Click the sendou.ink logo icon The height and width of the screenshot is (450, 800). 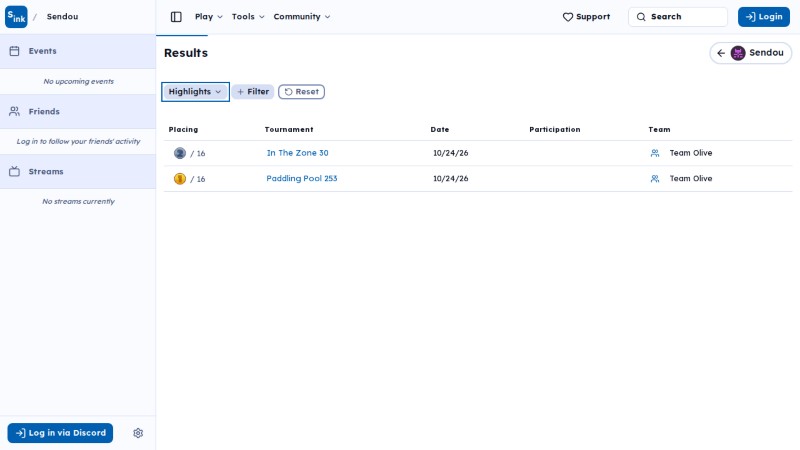click(x=16, y=17)
